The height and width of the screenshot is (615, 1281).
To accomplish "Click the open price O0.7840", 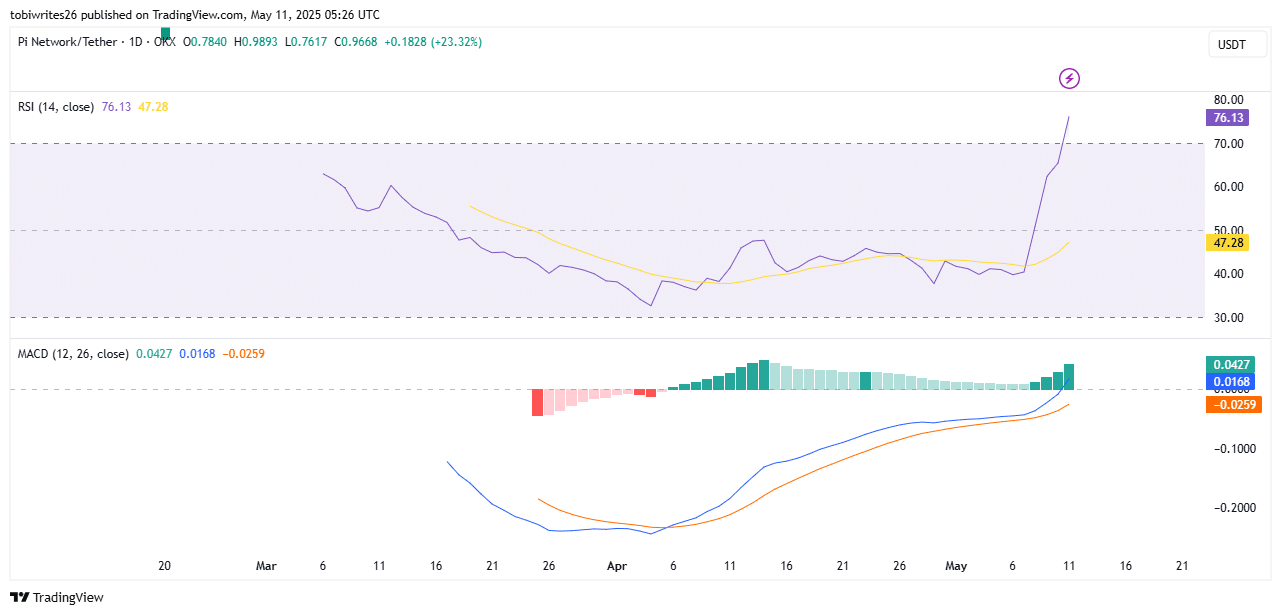I will click(206, 42).
